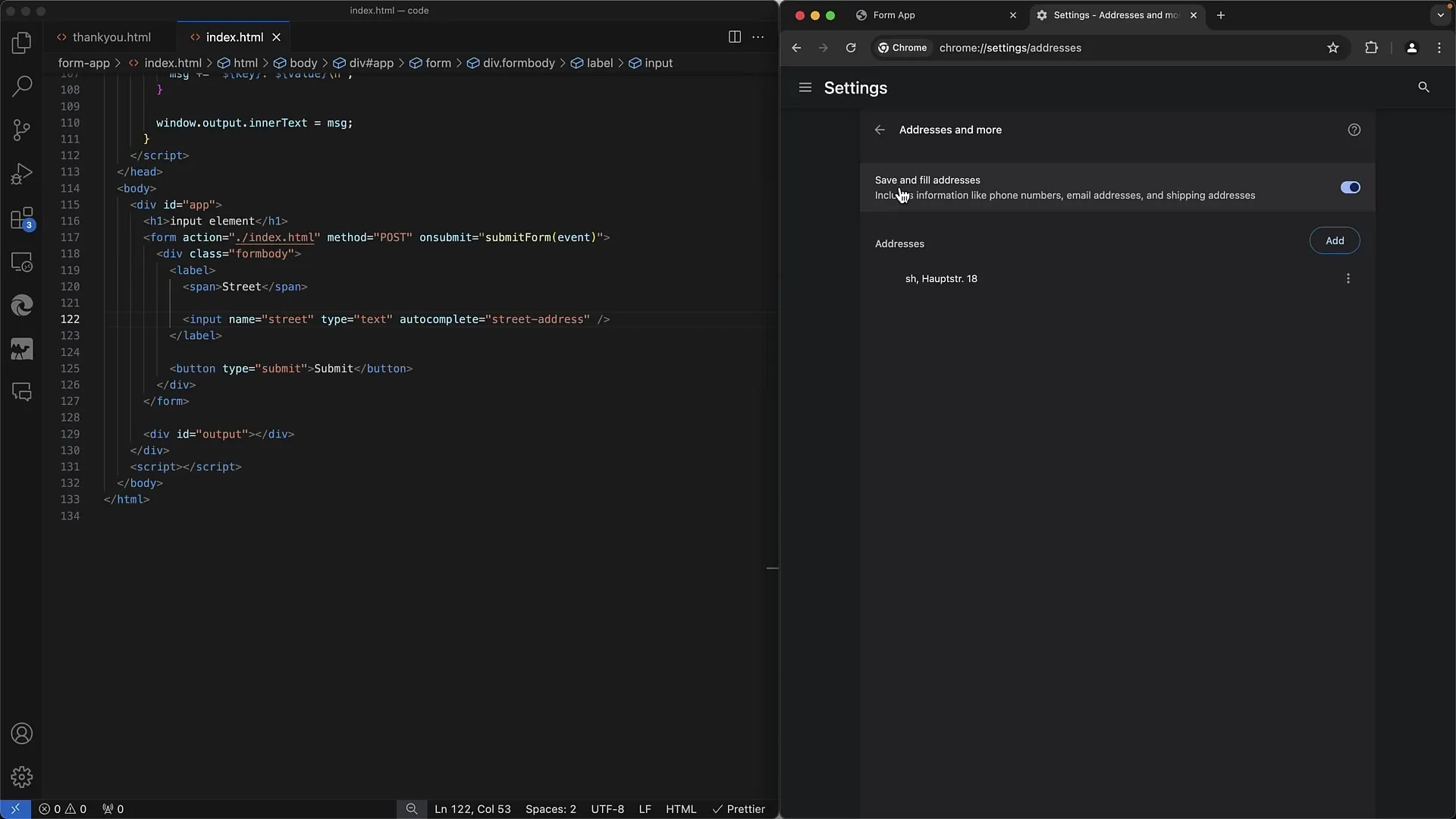This screenshot has height=819, width=1456.
Task: Click line 122 input element code
Action: tap(396, 319)
